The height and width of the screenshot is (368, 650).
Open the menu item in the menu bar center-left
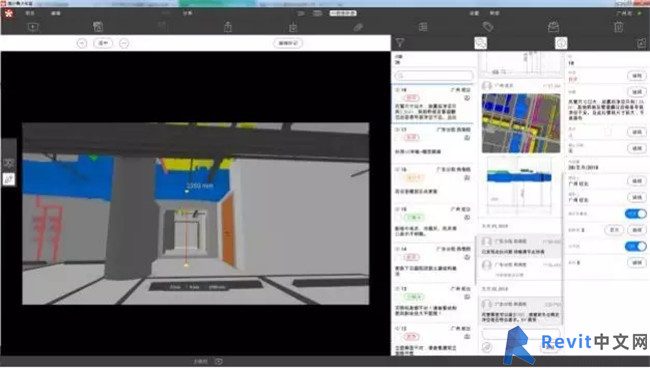187,13
